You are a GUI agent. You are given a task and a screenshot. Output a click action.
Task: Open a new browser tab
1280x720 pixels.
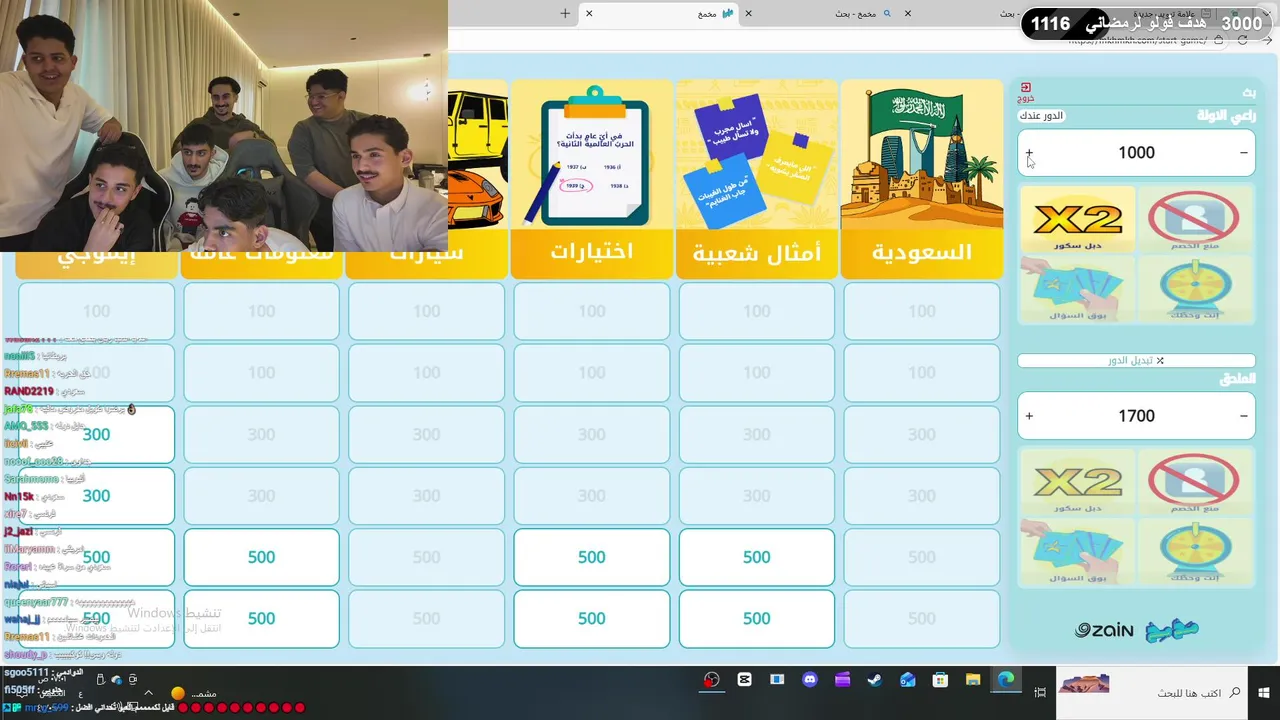tap(565, 14)
